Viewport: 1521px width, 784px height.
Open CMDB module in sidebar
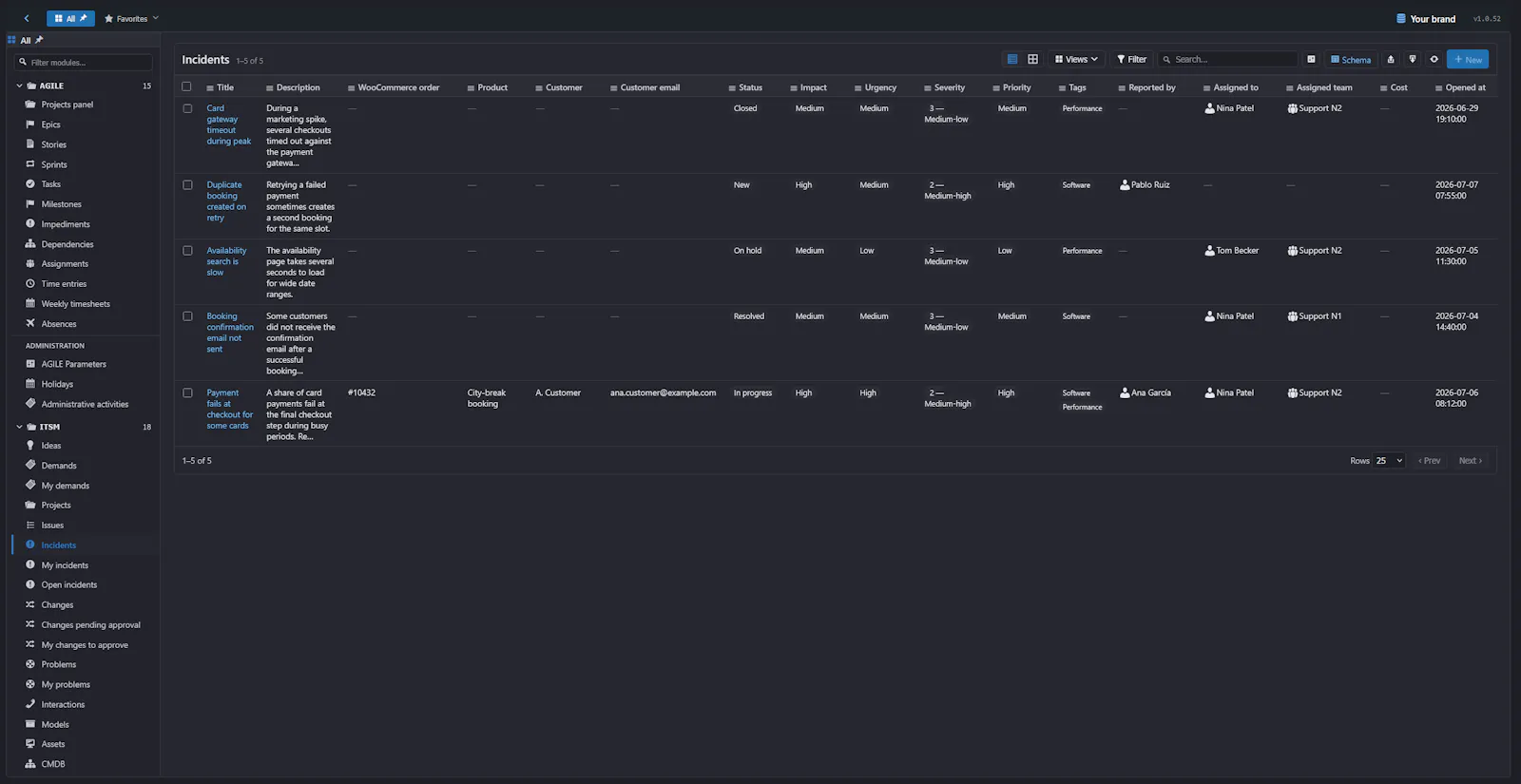pyautogui.click(x=52, y=765)
